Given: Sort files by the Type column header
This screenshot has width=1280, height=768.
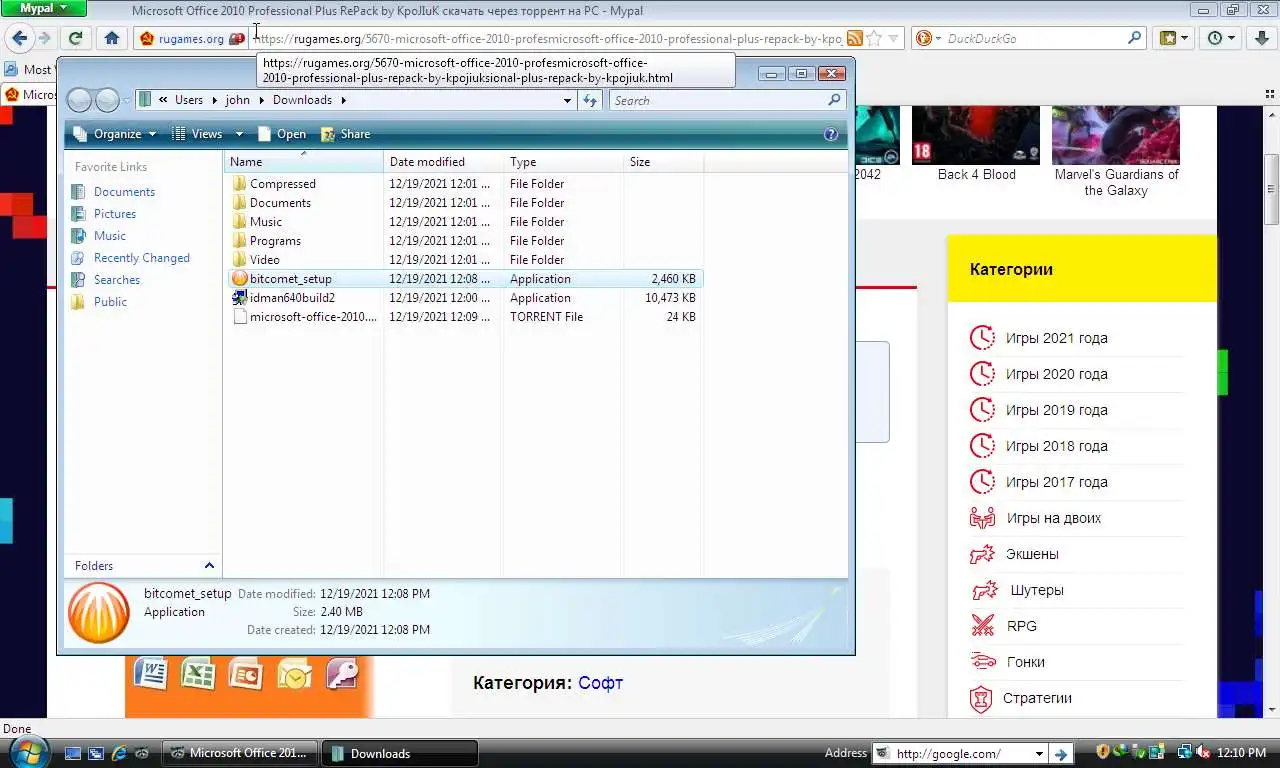Looking at the screenshot, I should point(564,162).
